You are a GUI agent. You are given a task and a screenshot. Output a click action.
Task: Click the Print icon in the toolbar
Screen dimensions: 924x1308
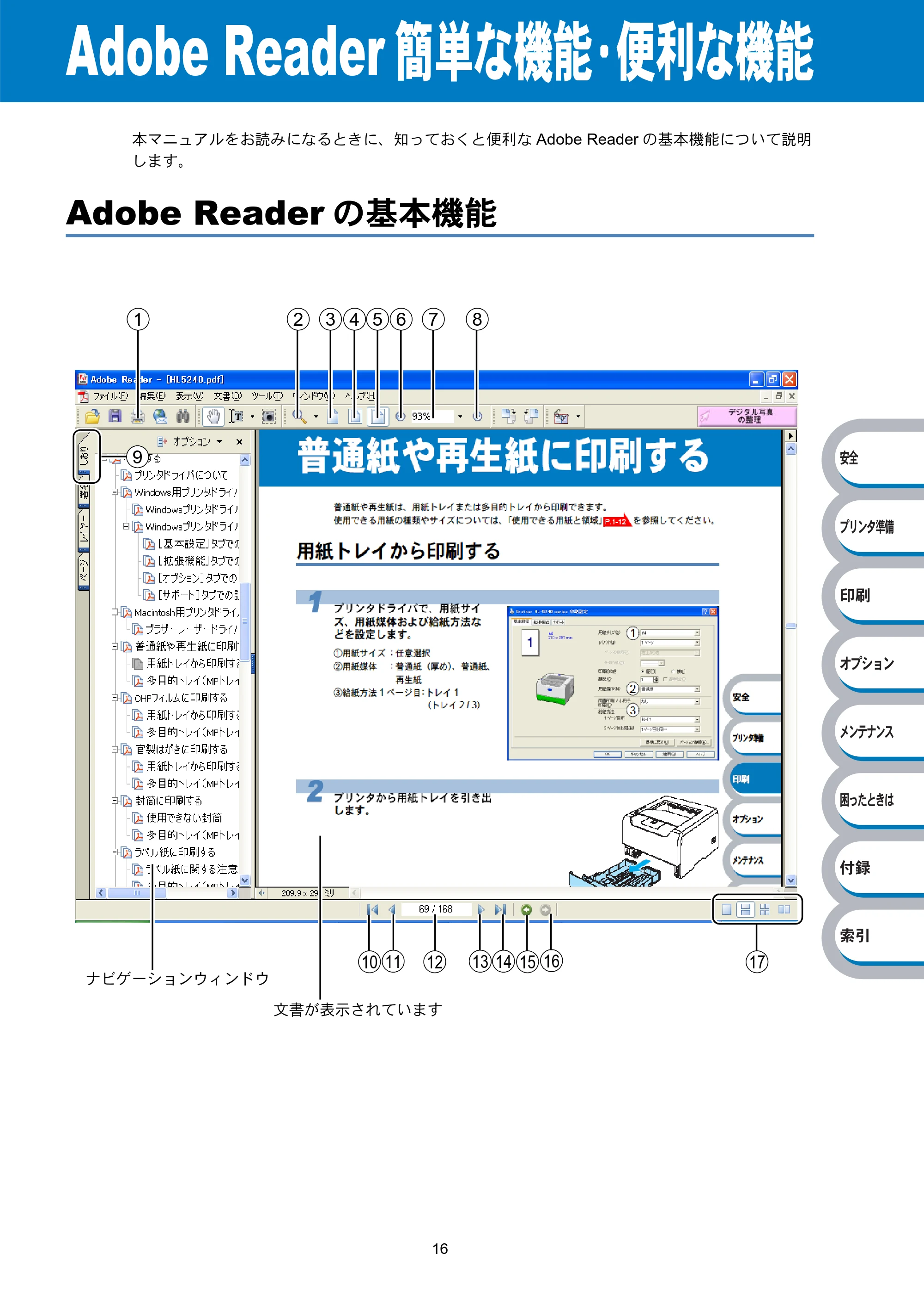[137, 416]
